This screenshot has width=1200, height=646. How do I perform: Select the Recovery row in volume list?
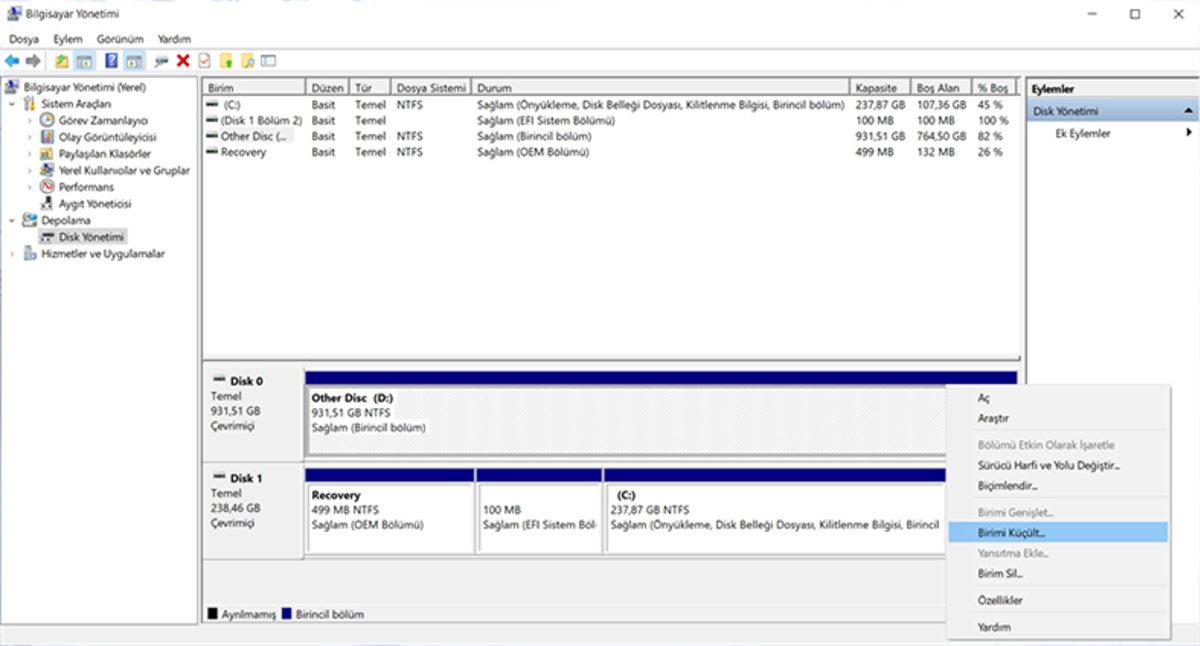click(243, 152)
